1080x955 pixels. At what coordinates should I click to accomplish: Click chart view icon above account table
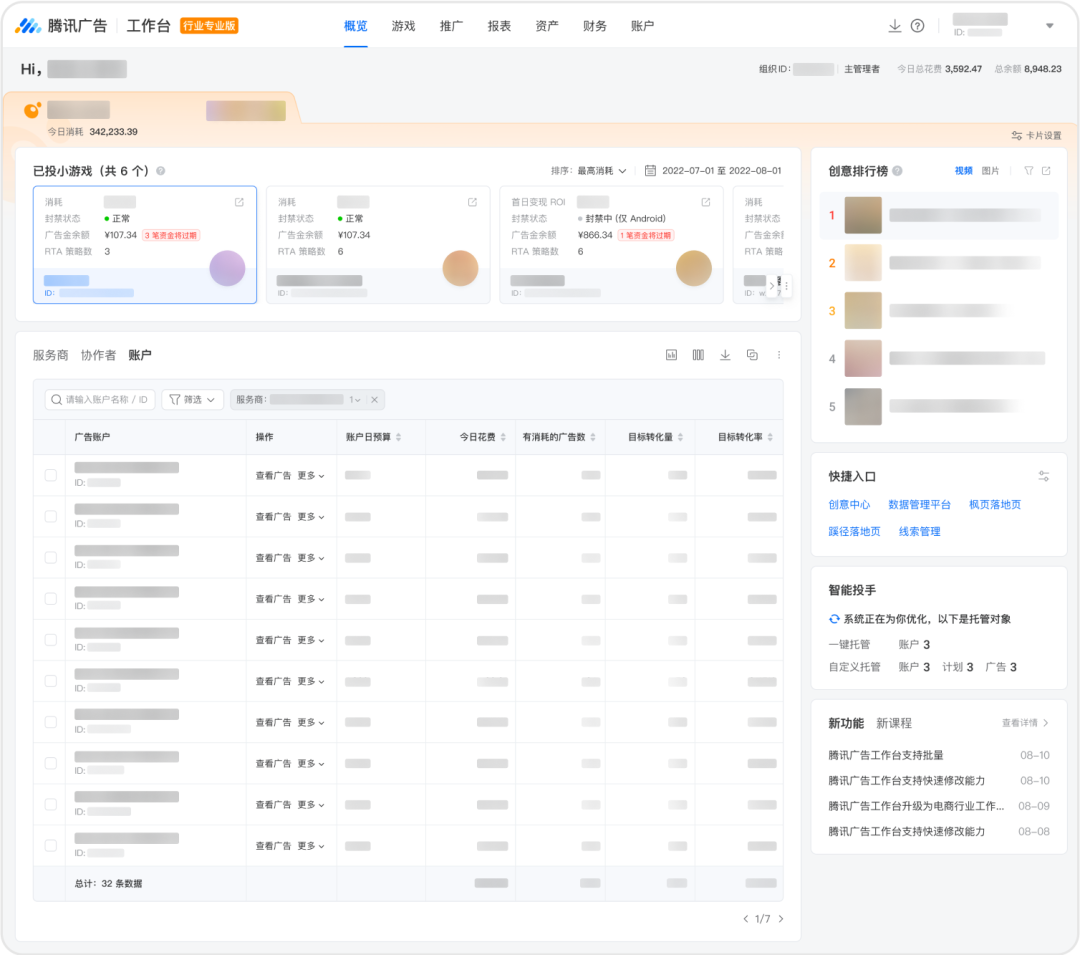(672, 355)
